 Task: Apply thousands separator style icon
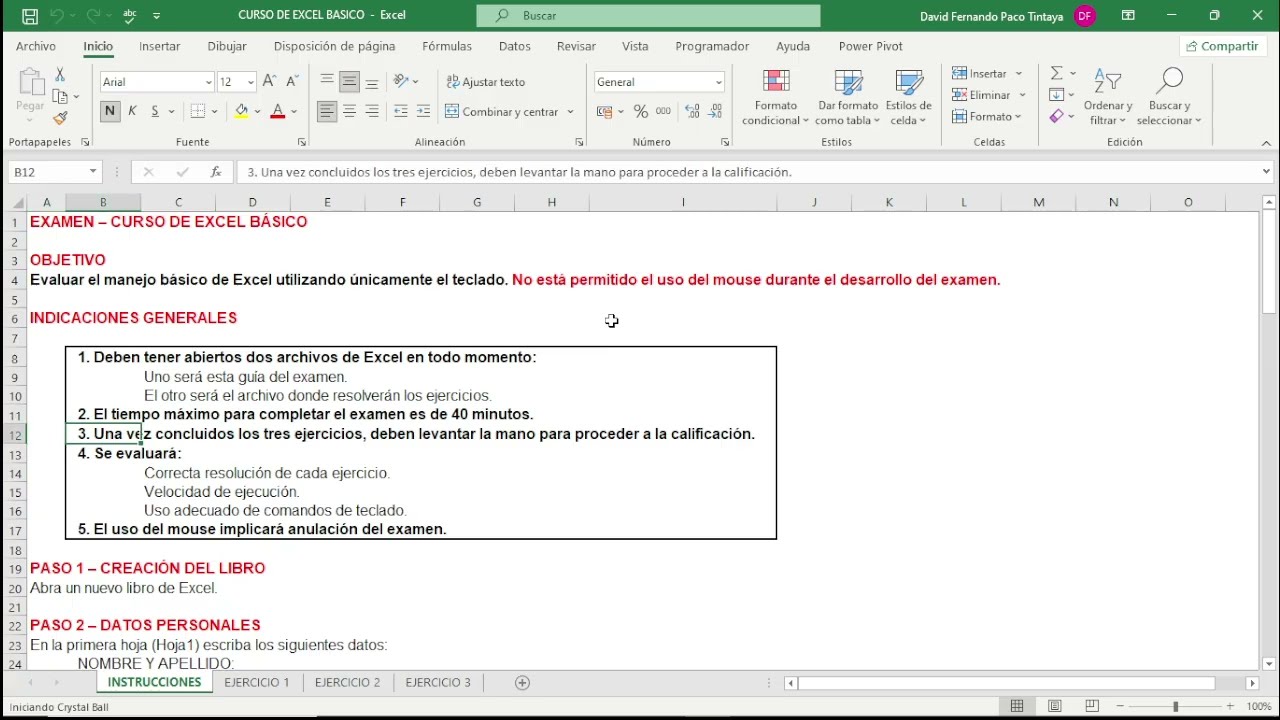pos(664,112)
